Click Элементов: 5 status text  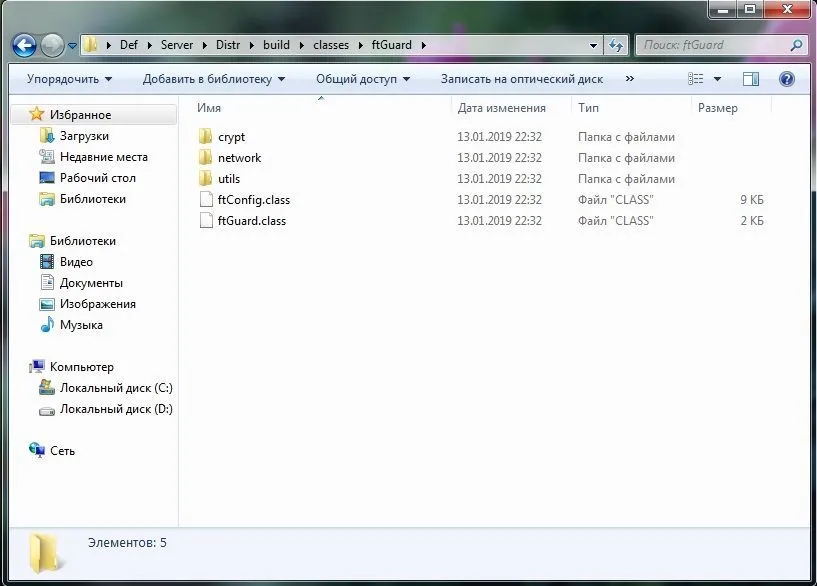pos(127,543)
